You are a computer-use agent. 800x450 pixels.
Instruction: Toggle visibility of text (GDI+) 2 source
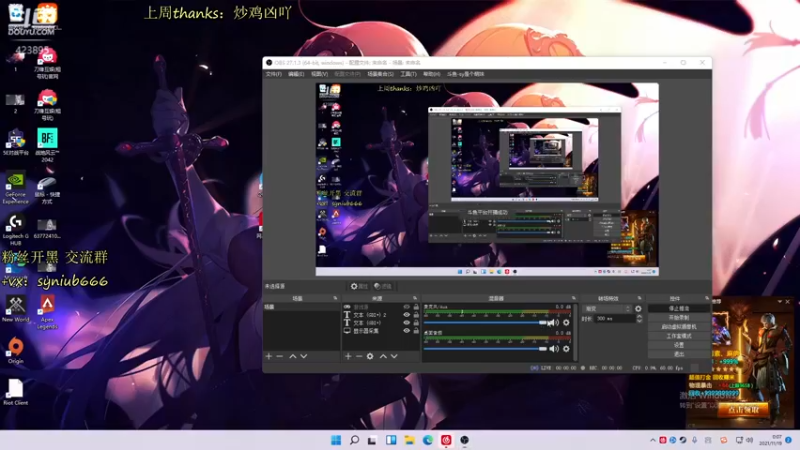coord(407,315)
